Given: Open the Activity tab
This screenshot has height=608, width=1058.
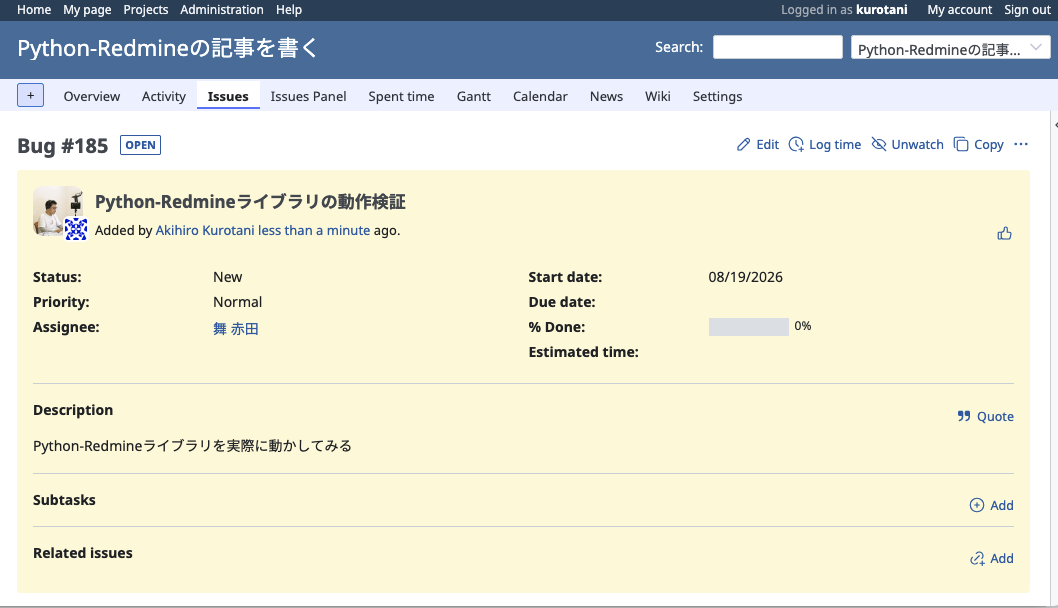Looking at the screenshot, I should (163, 96).
